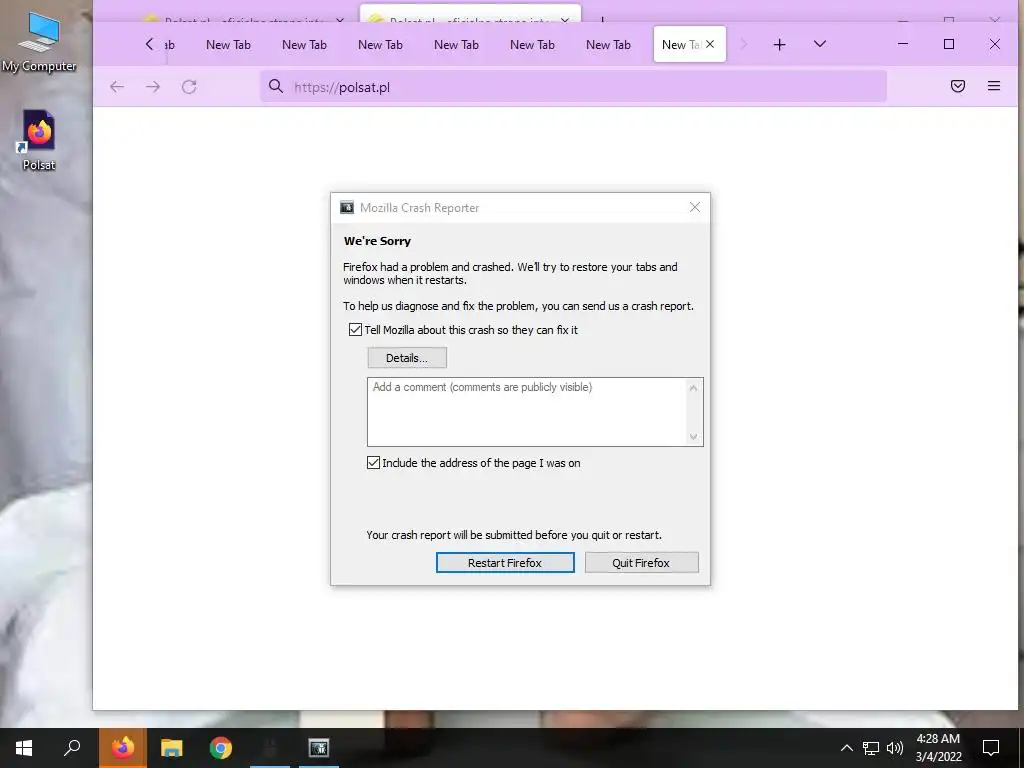The image size is (1024, 768).
Task: Open Polsat desktop shortcut
Action: [39, 140]
